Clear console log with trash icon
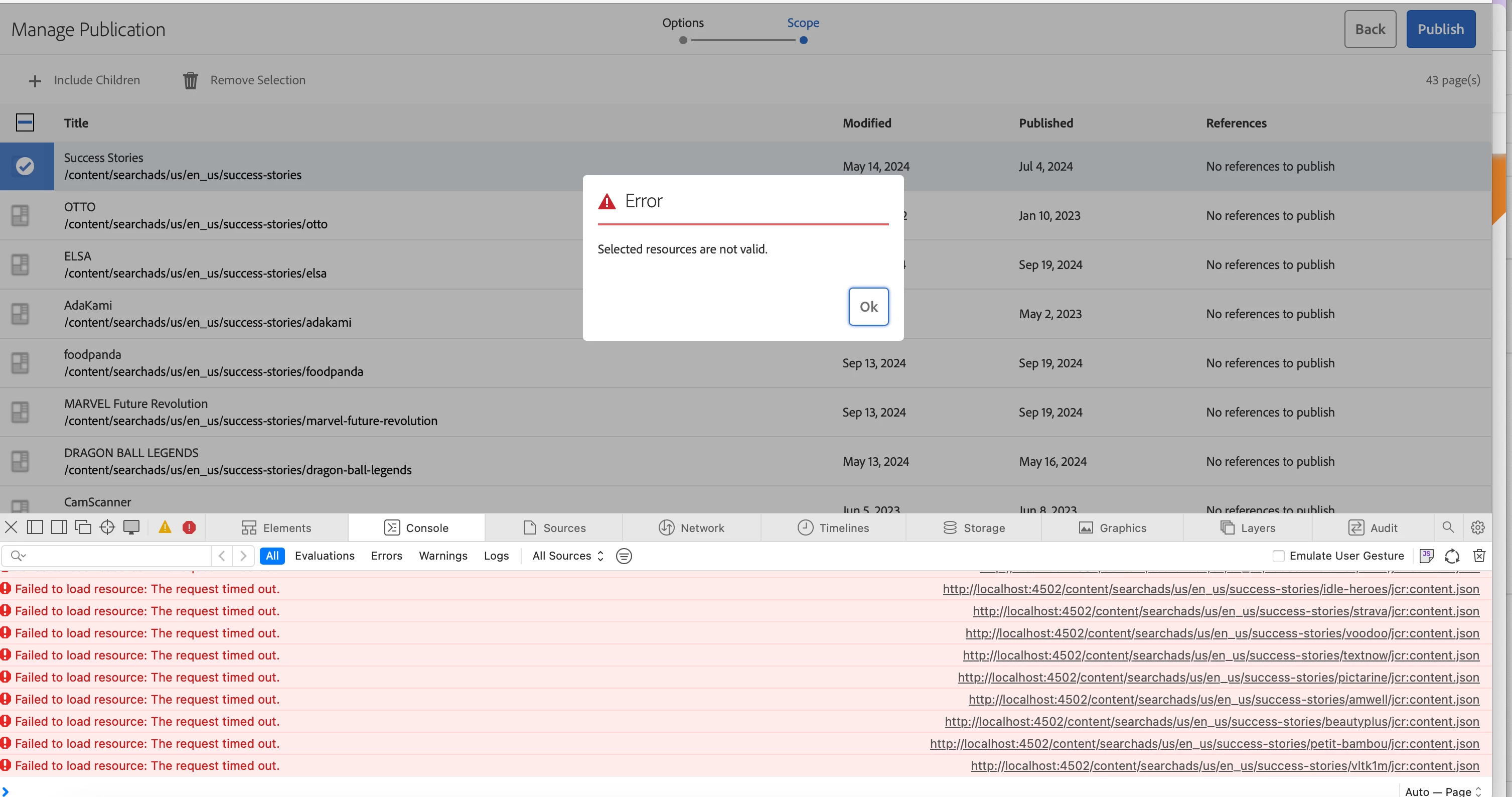The height and width of the screenshot is (797, 1512). (1479, 556)
